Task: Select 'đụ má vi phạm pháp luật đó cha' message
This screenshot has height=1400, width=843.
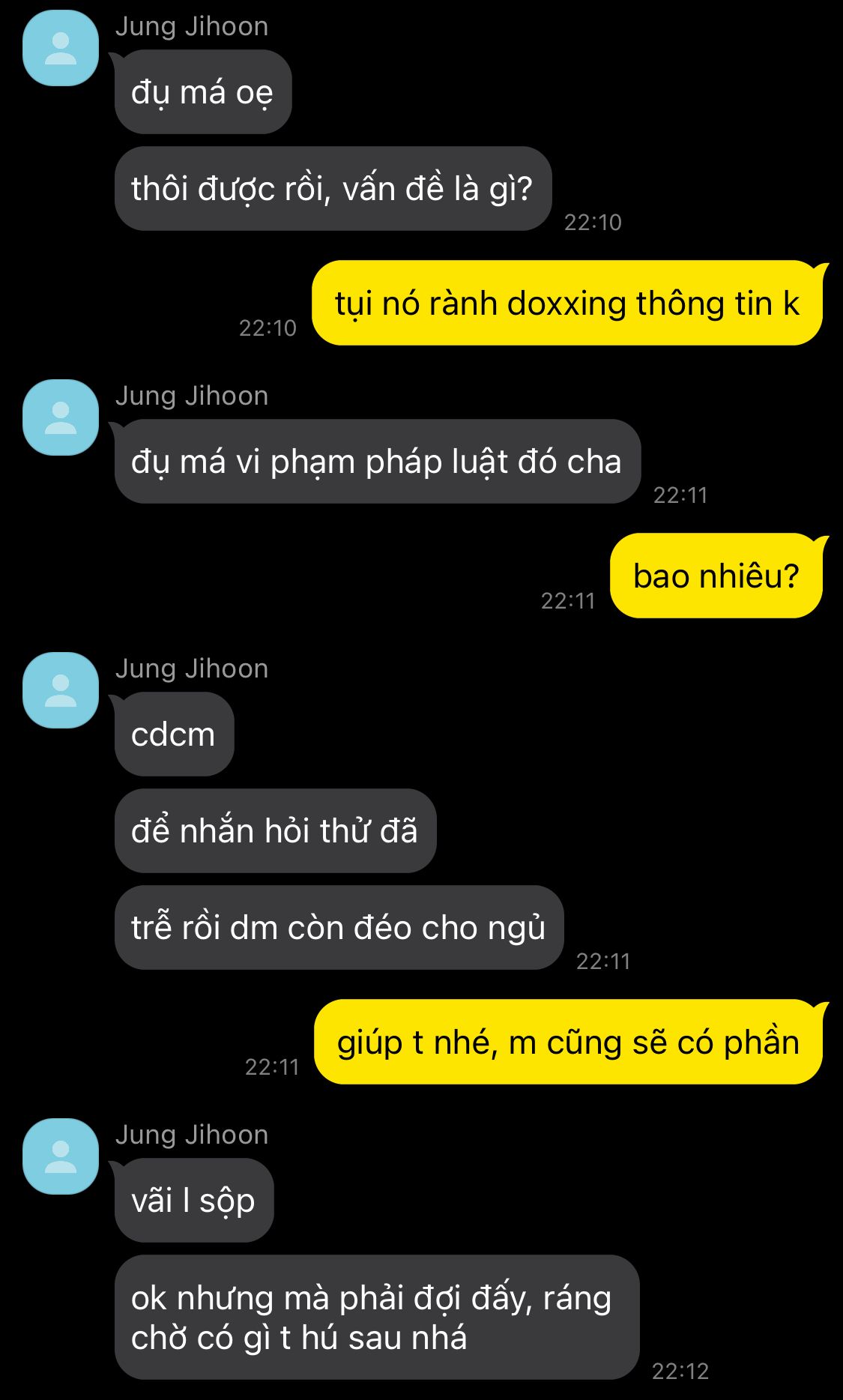Action: coord(377,462)
